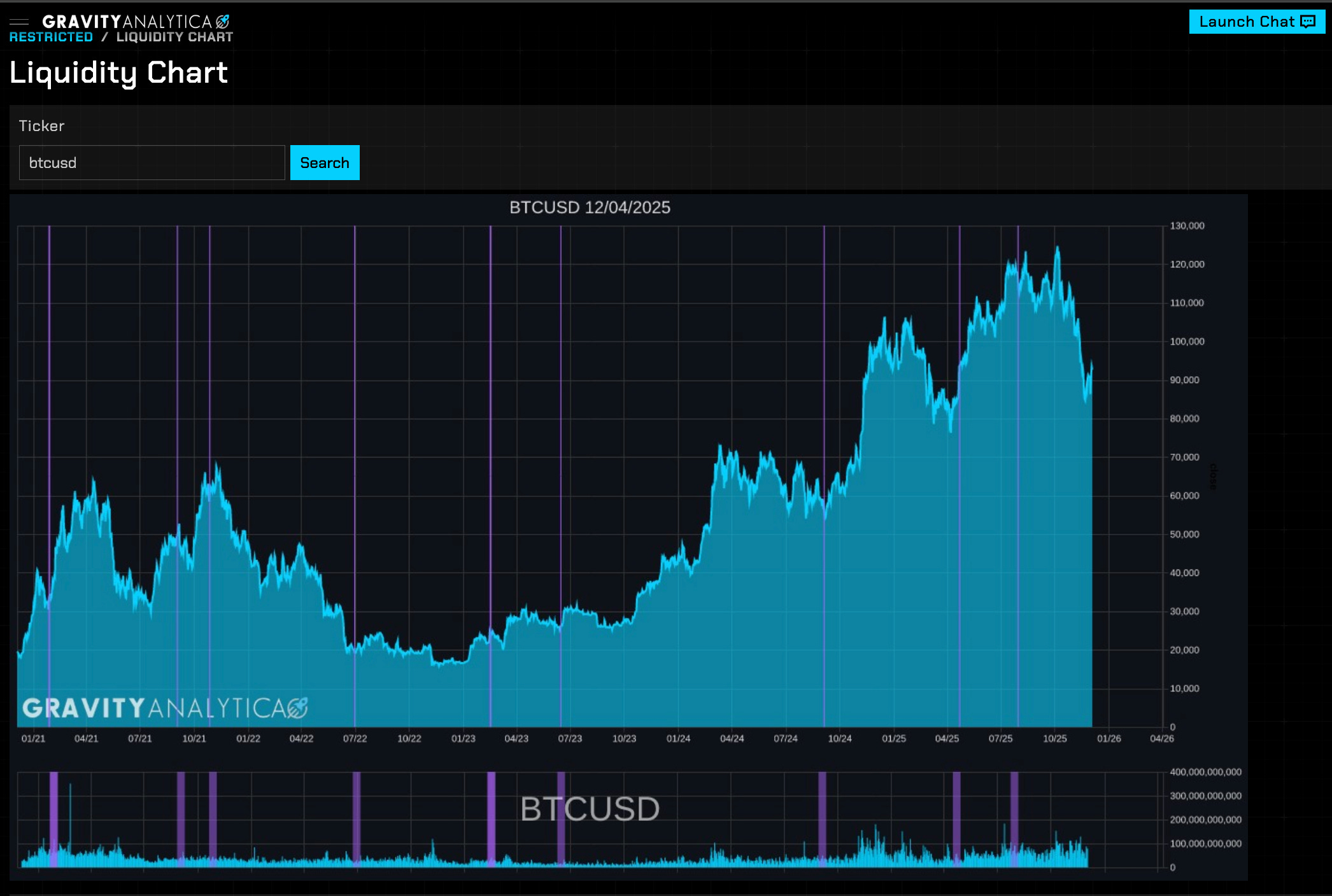The width and height of the screenshot is (1332, 896).
Task: Click the 100,000 price axis label
Action: click(x=1187, y=342)
